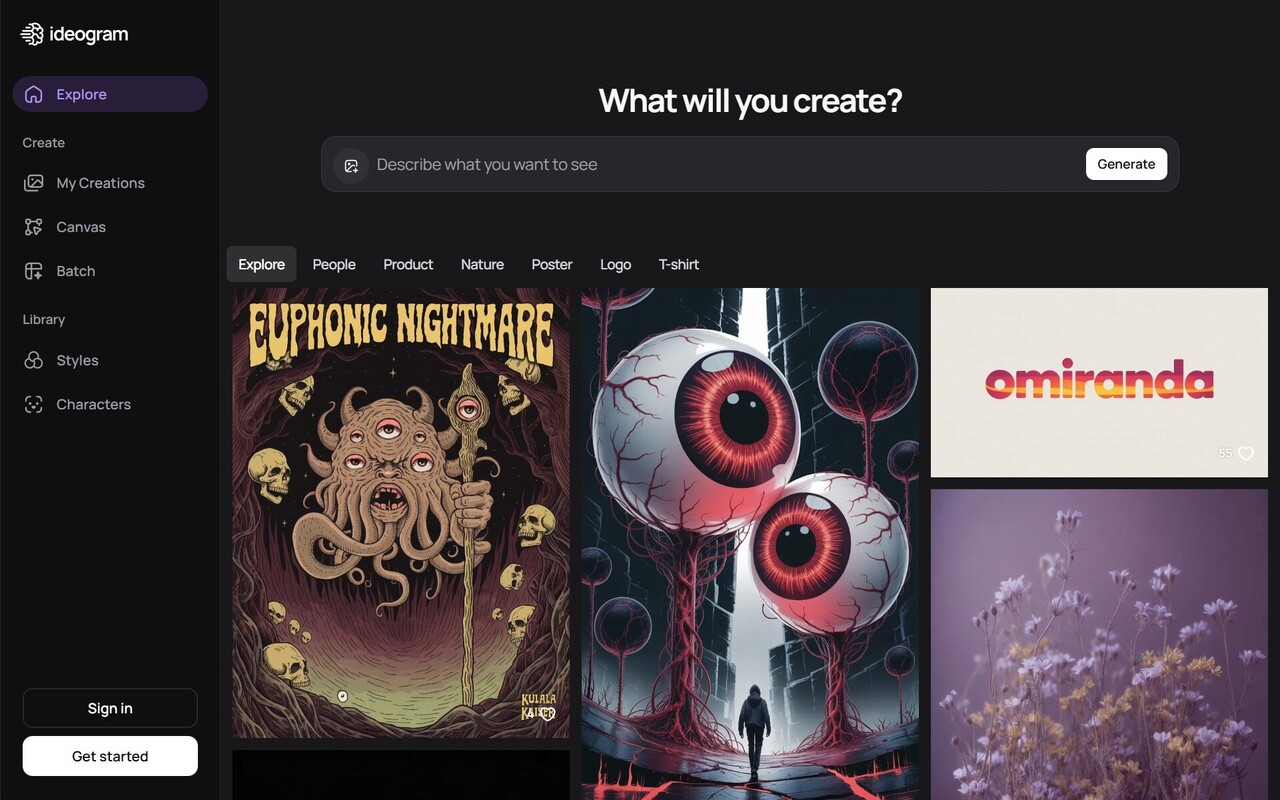Screen dimensions: 1280x800
Task: Click the Sign in button
Action: coord(110,708)
